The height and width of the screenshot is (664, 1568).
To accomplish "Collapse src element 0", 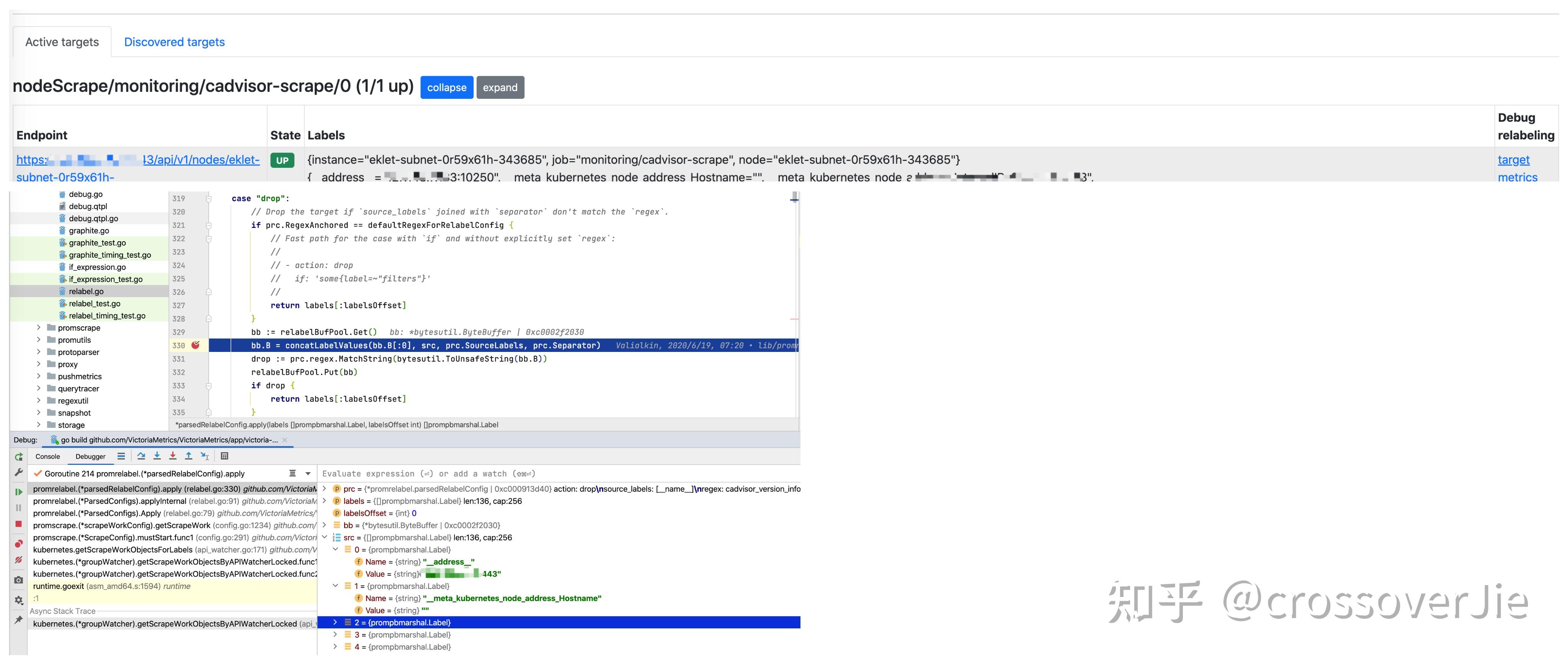I will pos(335,550).
